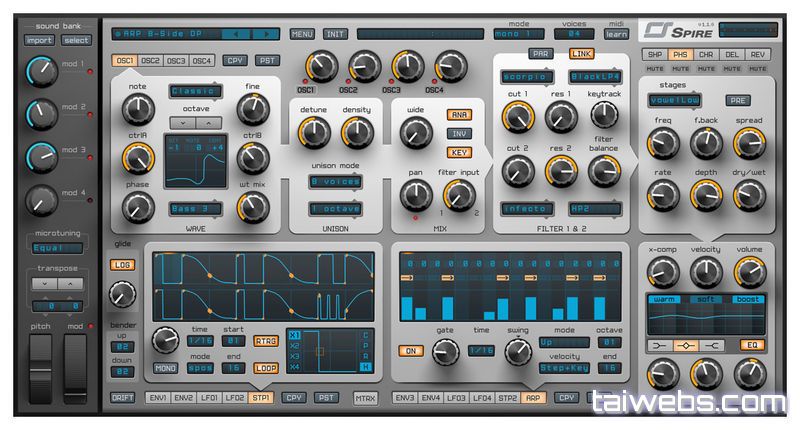Switch to the LFO1 tab
800x430 pixels.
208,398
